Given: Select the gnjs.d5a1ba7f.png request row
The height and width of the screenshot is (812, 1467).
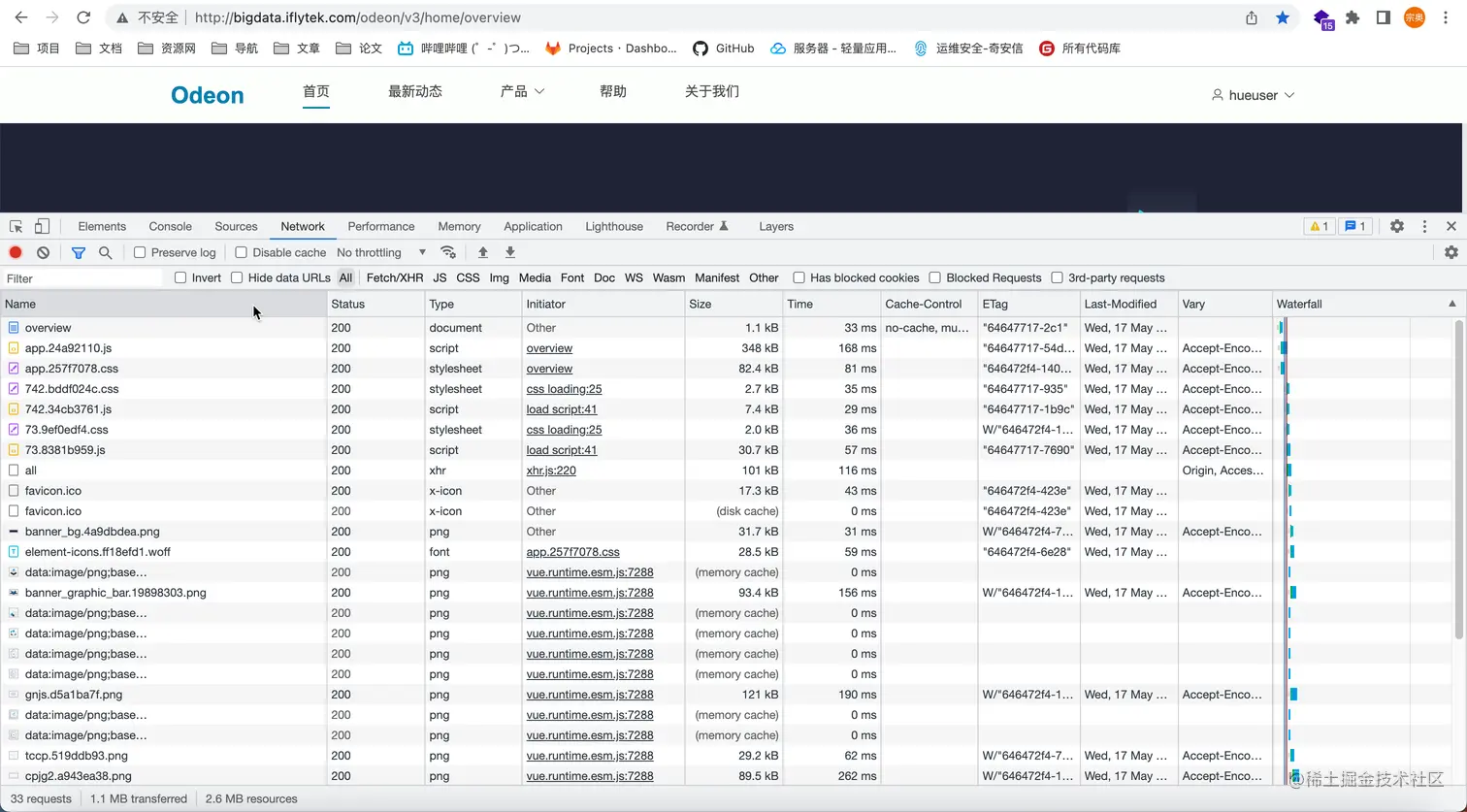Looking at the screenshot, I should (636, 695).
